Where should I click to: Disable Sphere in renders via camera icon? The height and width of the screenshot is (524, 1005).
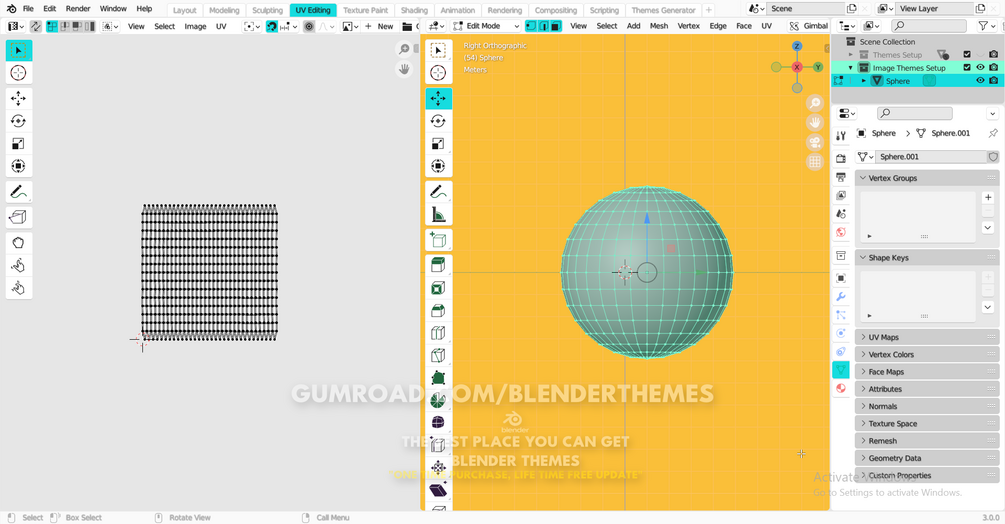coord(993,81)
